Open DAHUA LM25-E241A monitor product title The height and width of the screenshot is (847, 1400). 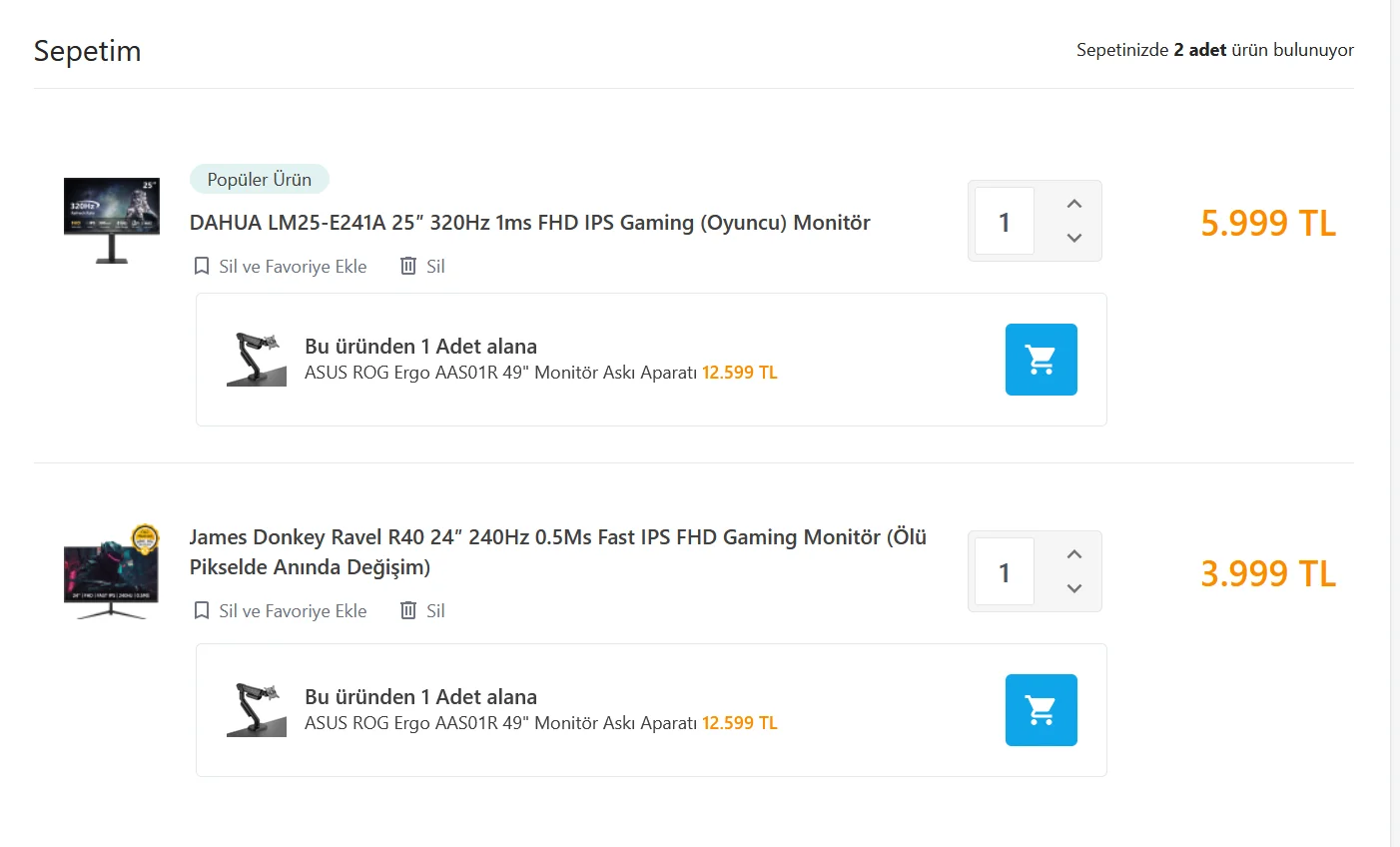pos(530,223)
